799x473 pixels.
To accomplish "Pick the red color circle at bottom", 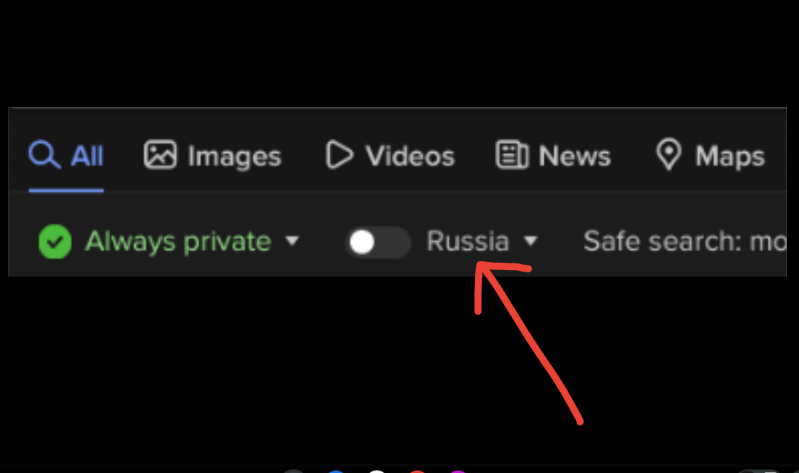I will [417, 471].
